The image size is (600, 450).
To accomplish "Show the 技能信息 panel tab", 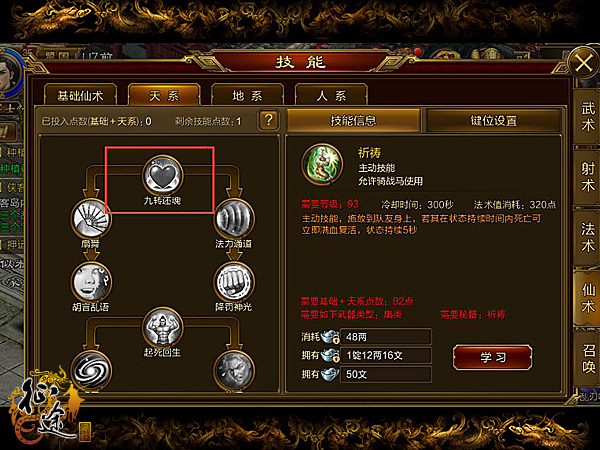I will (x=353, y=120).
